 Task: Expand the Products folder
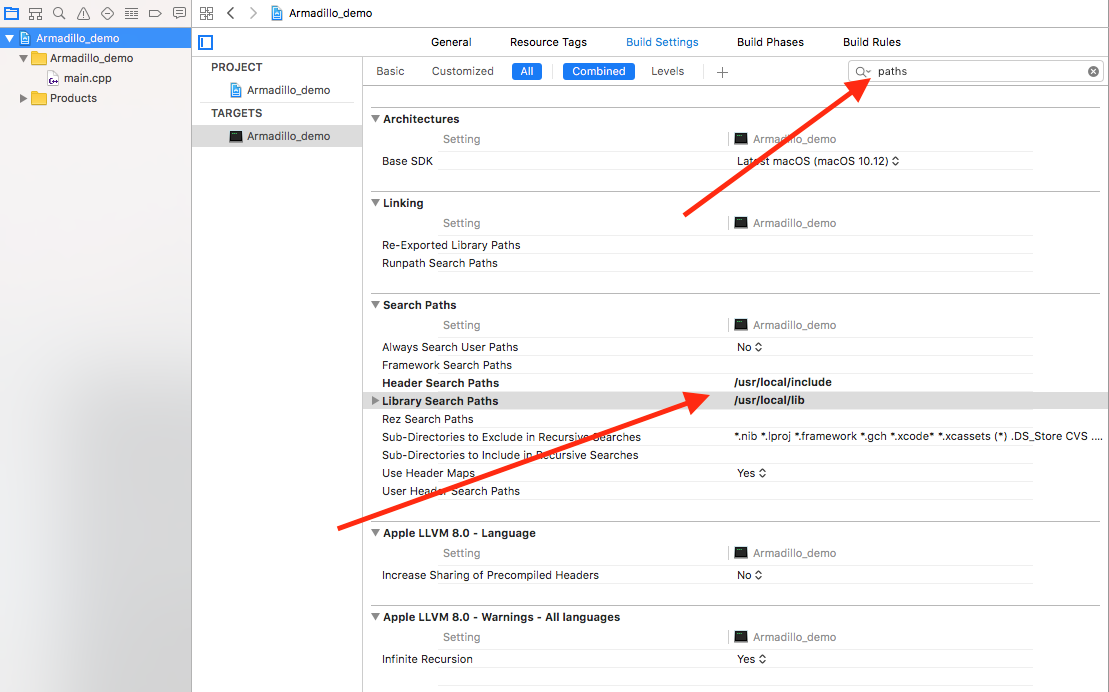pyautogui.click(x=23, y=98)
